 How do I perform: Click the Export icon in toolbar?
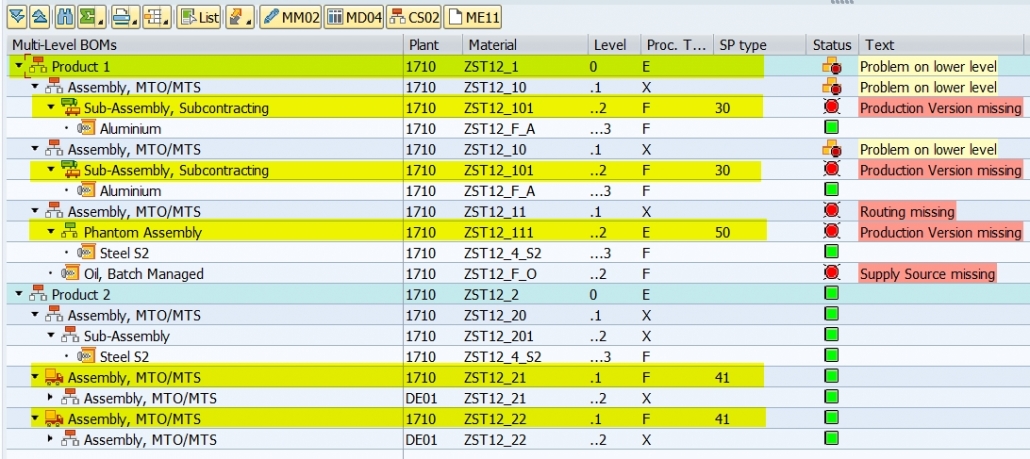pyautogui.click(x=236, y=18)
